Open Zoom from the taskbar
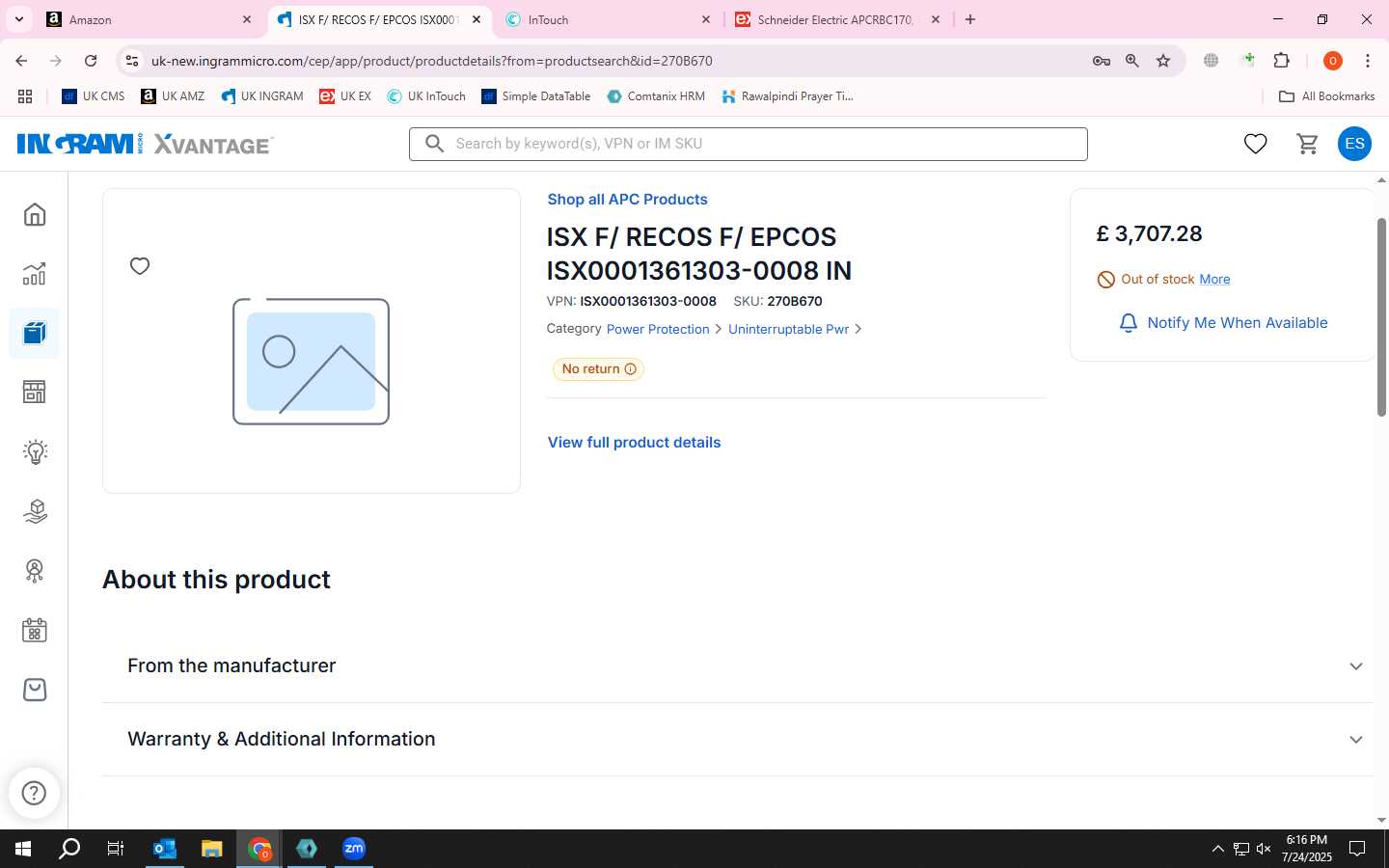Image resolution: width=1389 pixels, height=868 pixels. coord(354,849)
